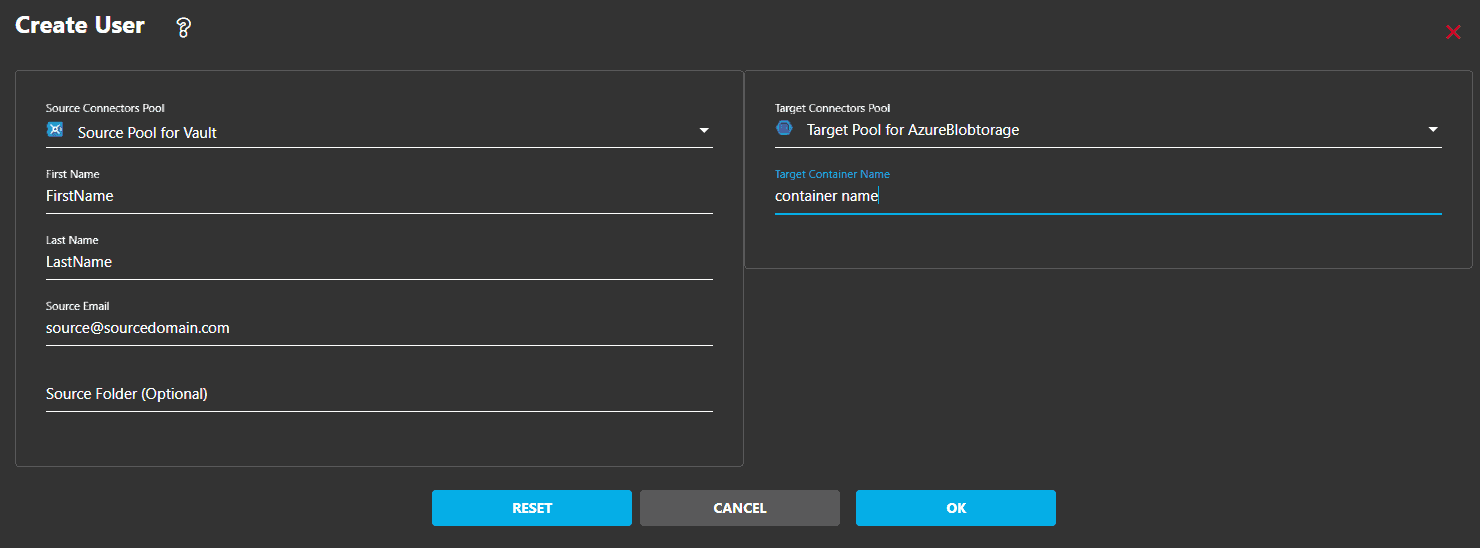Confirm with the OK button
1480x548 pixels.
pos(956,508)
